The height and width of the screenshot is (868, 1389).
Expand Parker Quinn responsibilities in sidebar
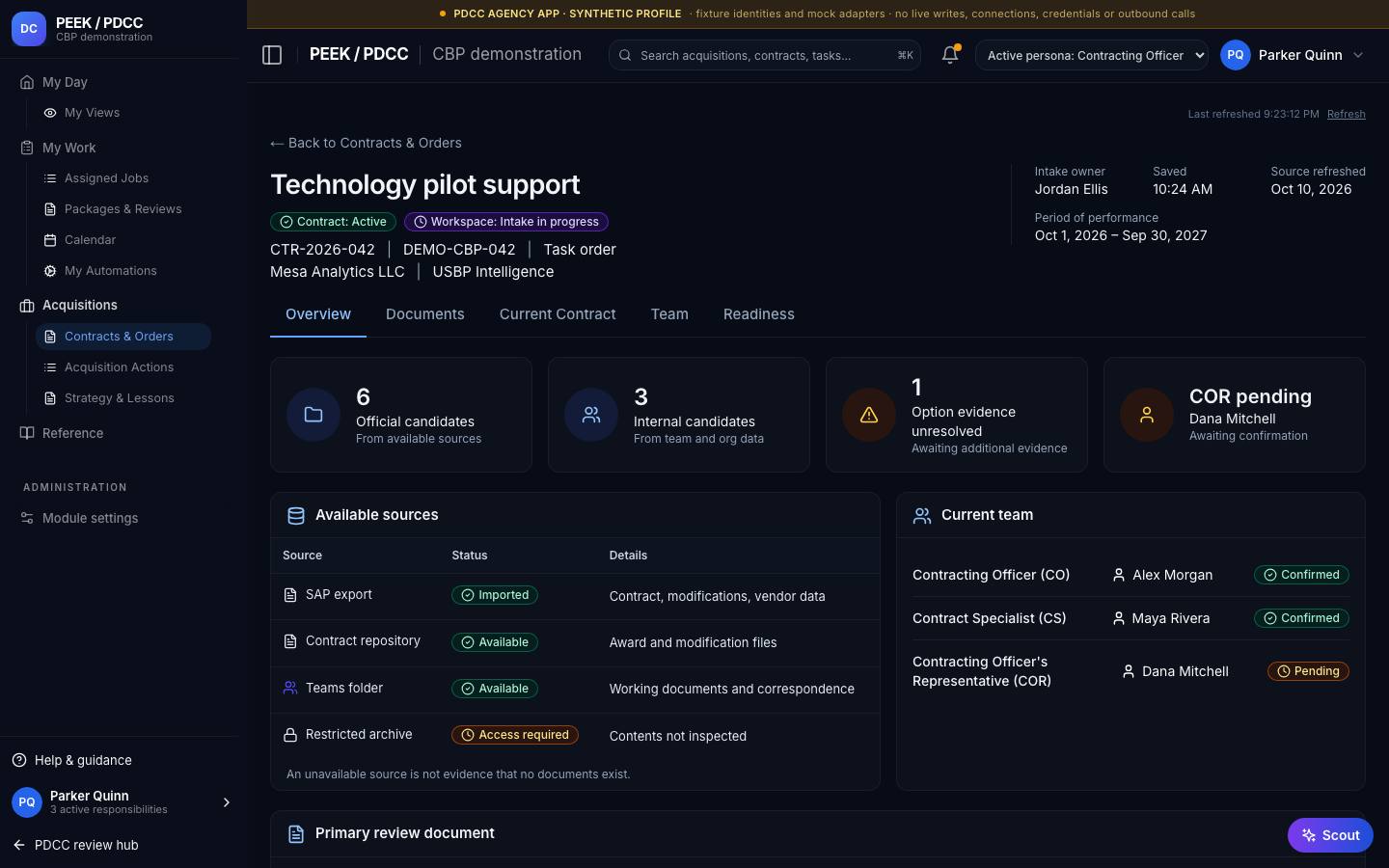point(227,802)
